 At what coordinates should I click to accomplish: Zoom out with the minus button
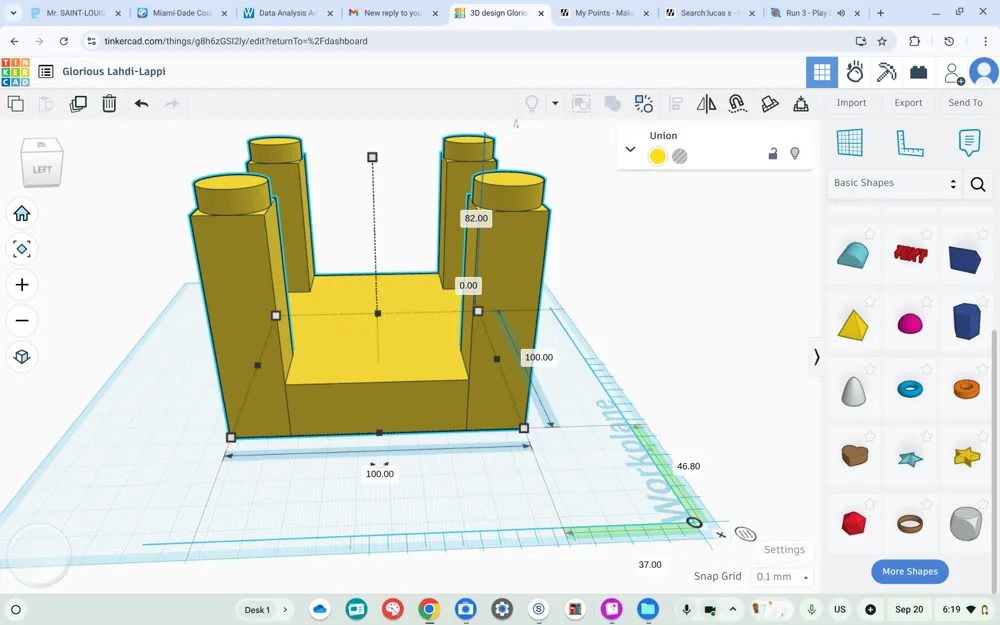[x=22, y=320]
